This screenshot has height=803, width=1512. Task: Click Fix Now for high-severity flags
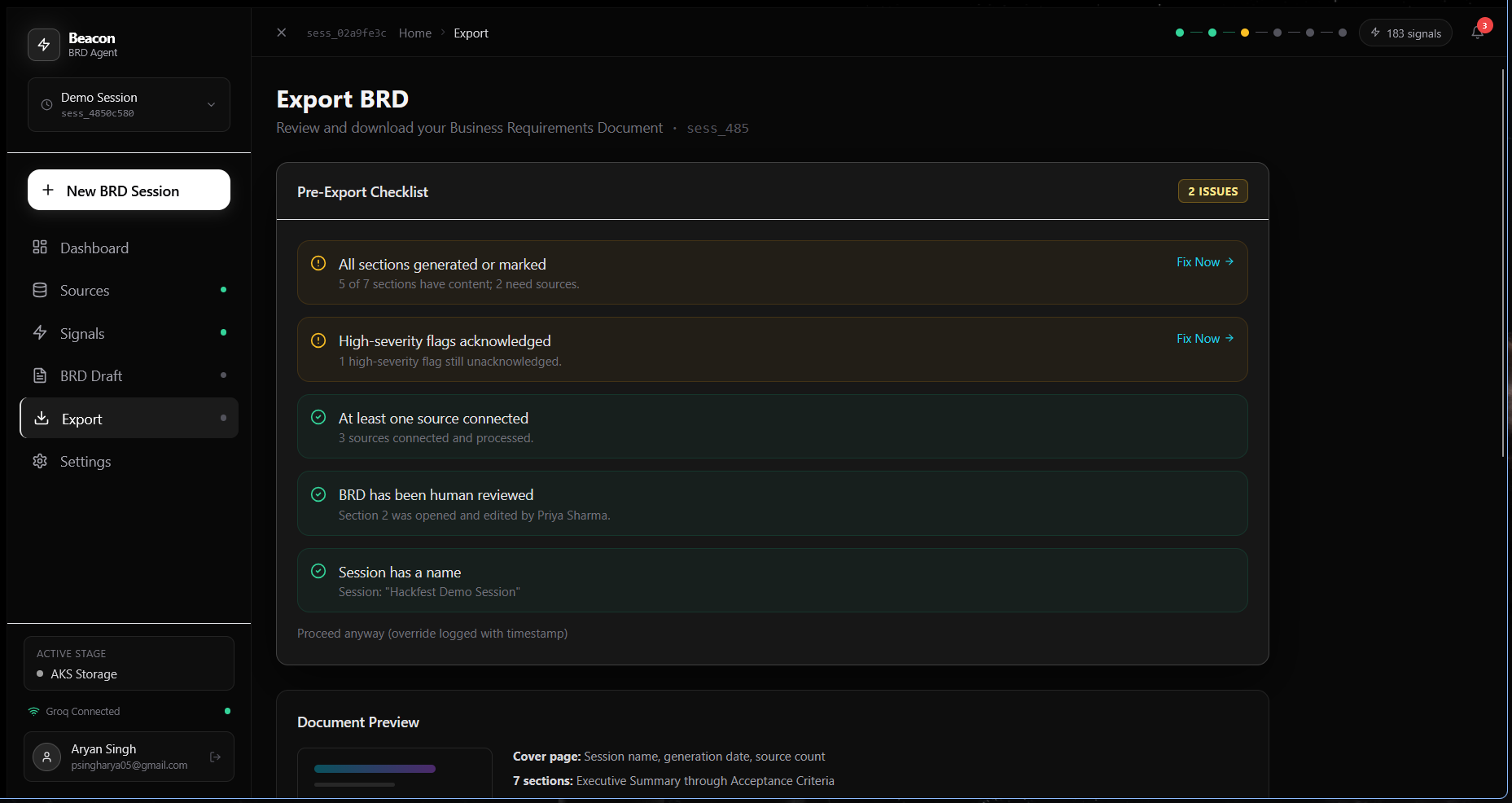[x=1204, y=339]
